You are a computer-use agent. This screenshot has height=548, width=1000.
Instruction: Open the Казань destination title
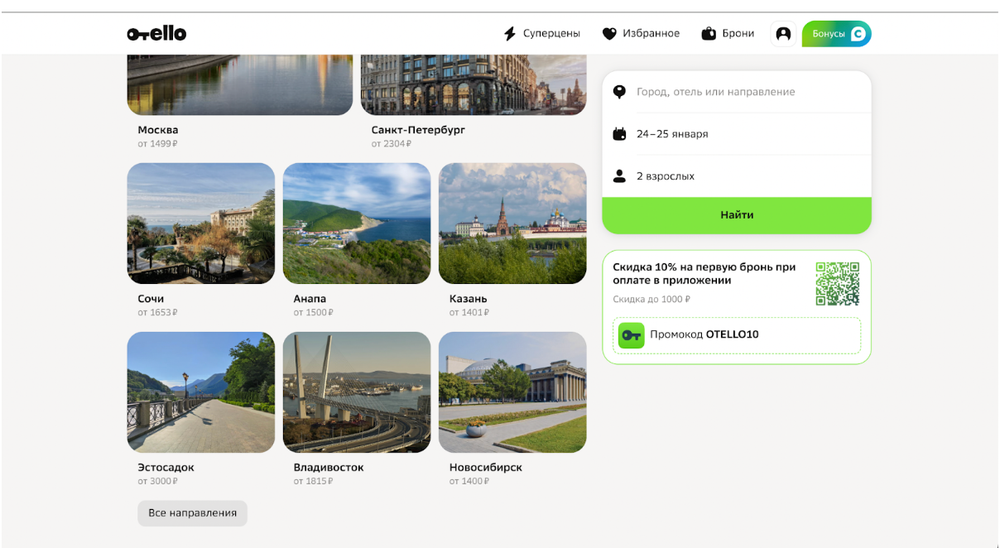468,299
